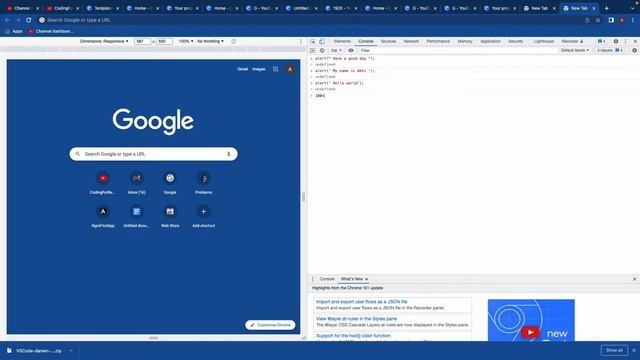Open the Lighthouse tab

[x=544, y=41]
